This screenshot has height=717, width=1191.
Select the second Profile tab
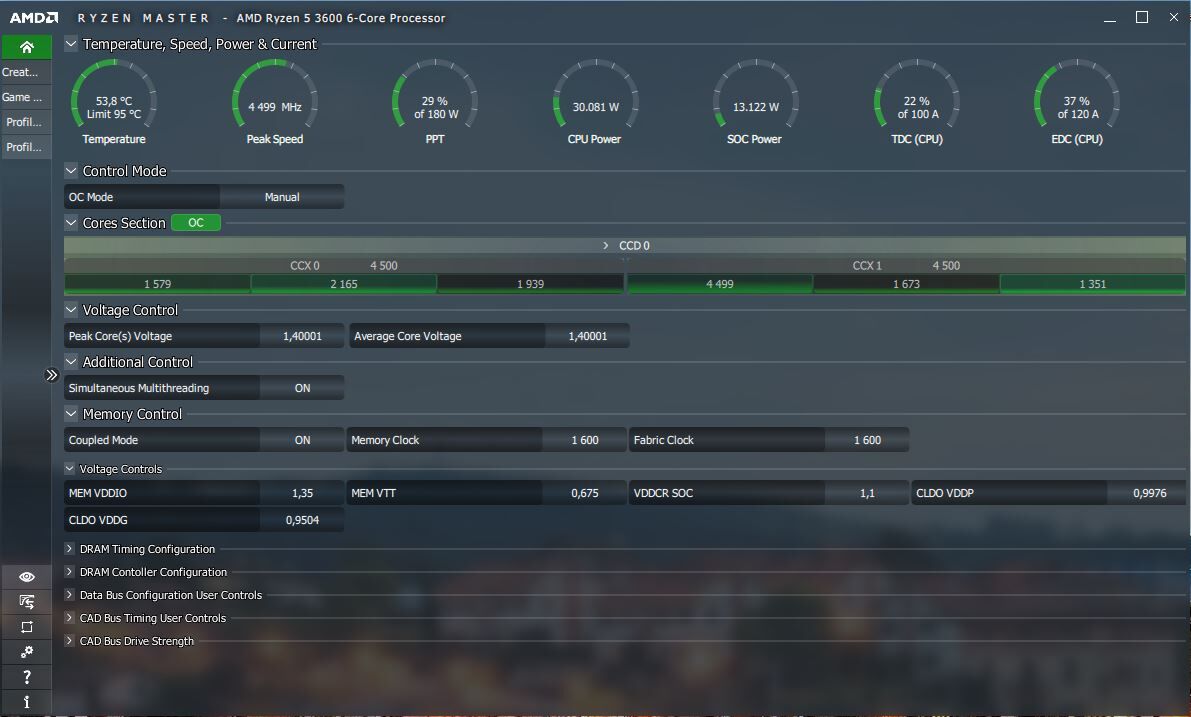click(25, 147)
